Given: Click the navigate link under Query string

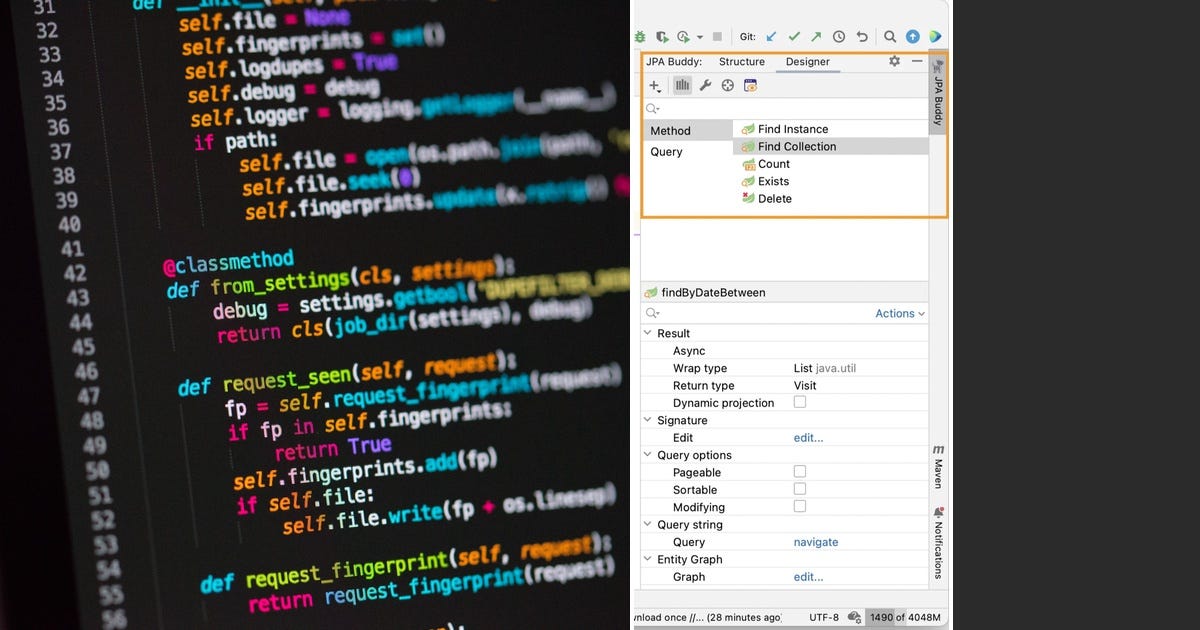Looking at the screenshot, I should pos(815,541).
